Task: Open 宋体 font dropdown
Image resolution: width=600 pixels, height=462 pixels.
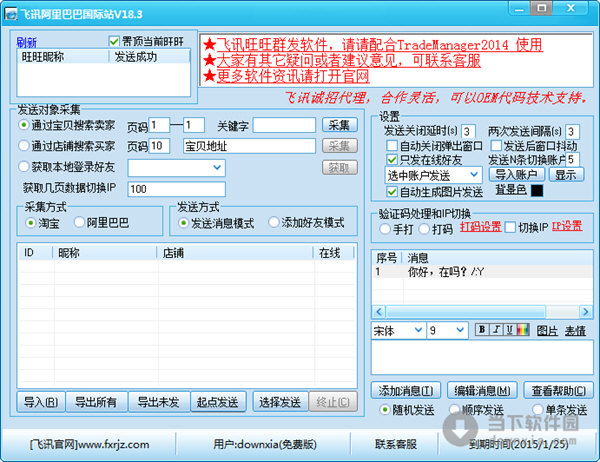Action: 418,330
